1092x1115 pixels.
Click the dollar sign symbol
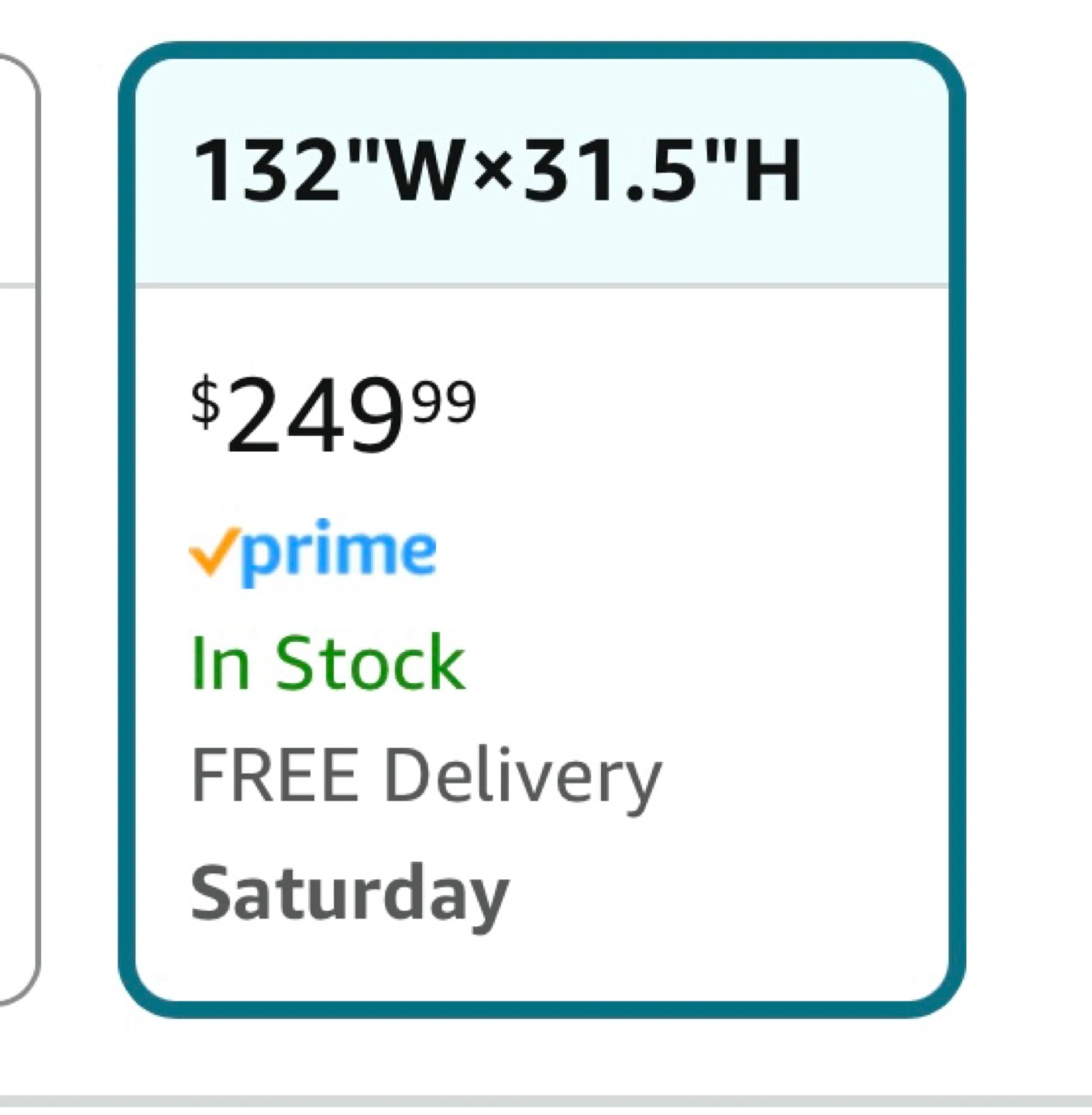204,403
